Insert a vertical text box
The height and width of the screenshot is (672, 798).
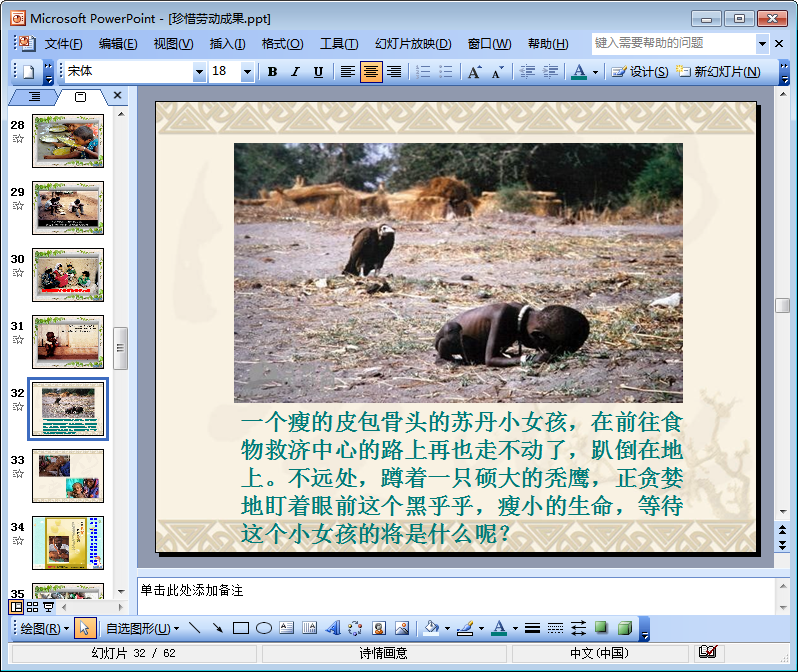pyautogui.click(x=309, y=628)
